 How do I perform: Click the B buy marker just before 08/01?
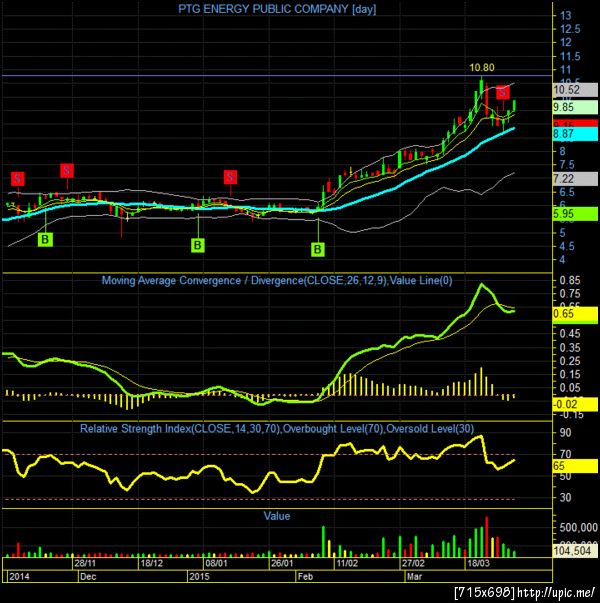(x=198, y=245)
